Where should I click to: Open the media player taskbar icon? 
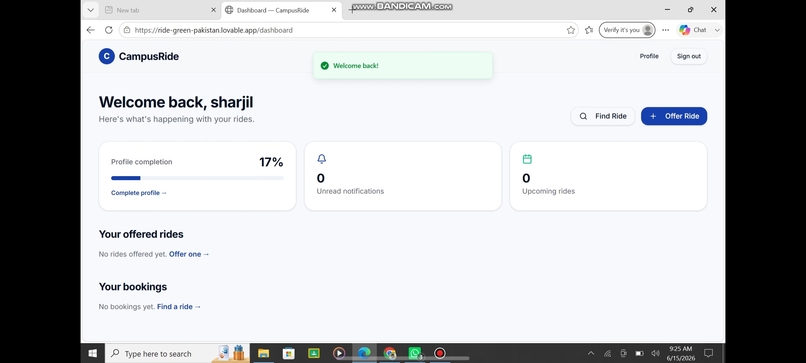(x=339, y=353)
